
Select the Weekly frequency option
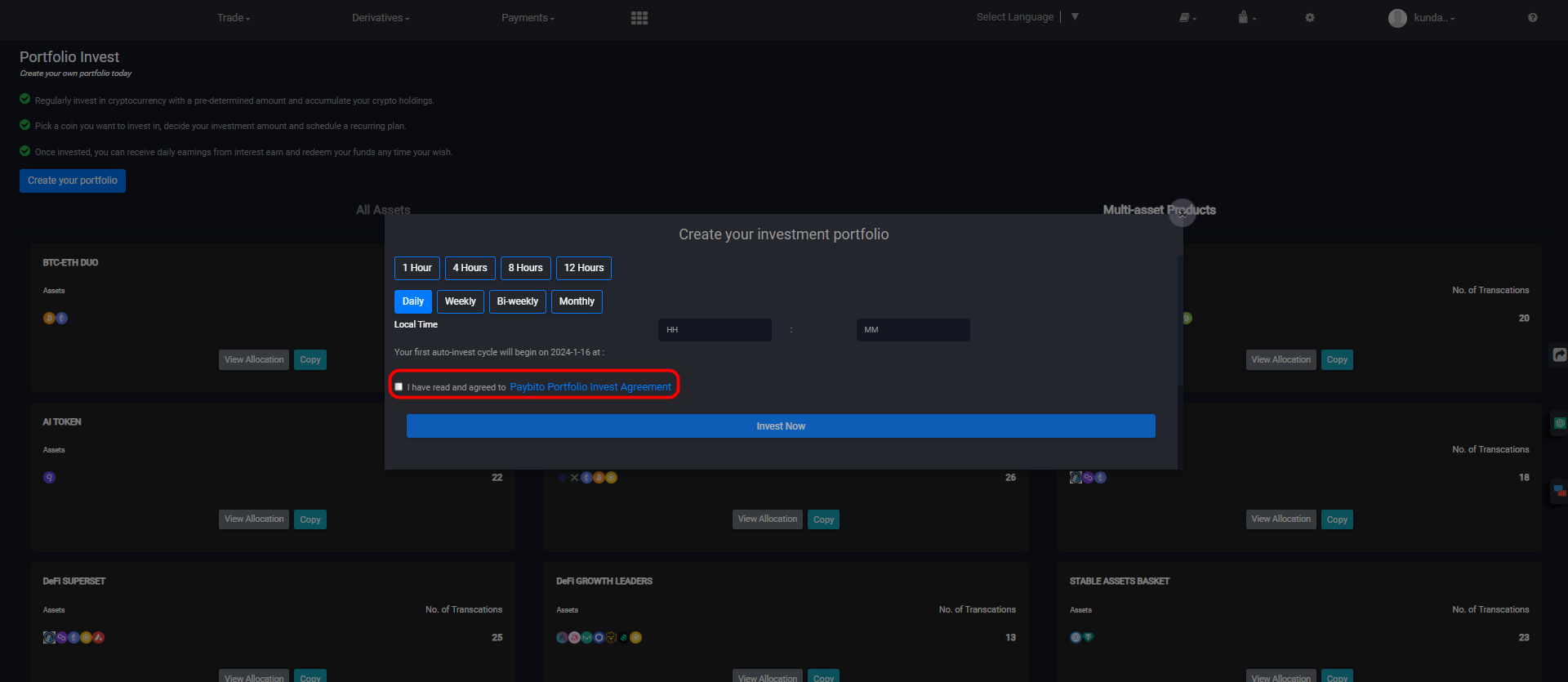[460, 301]
